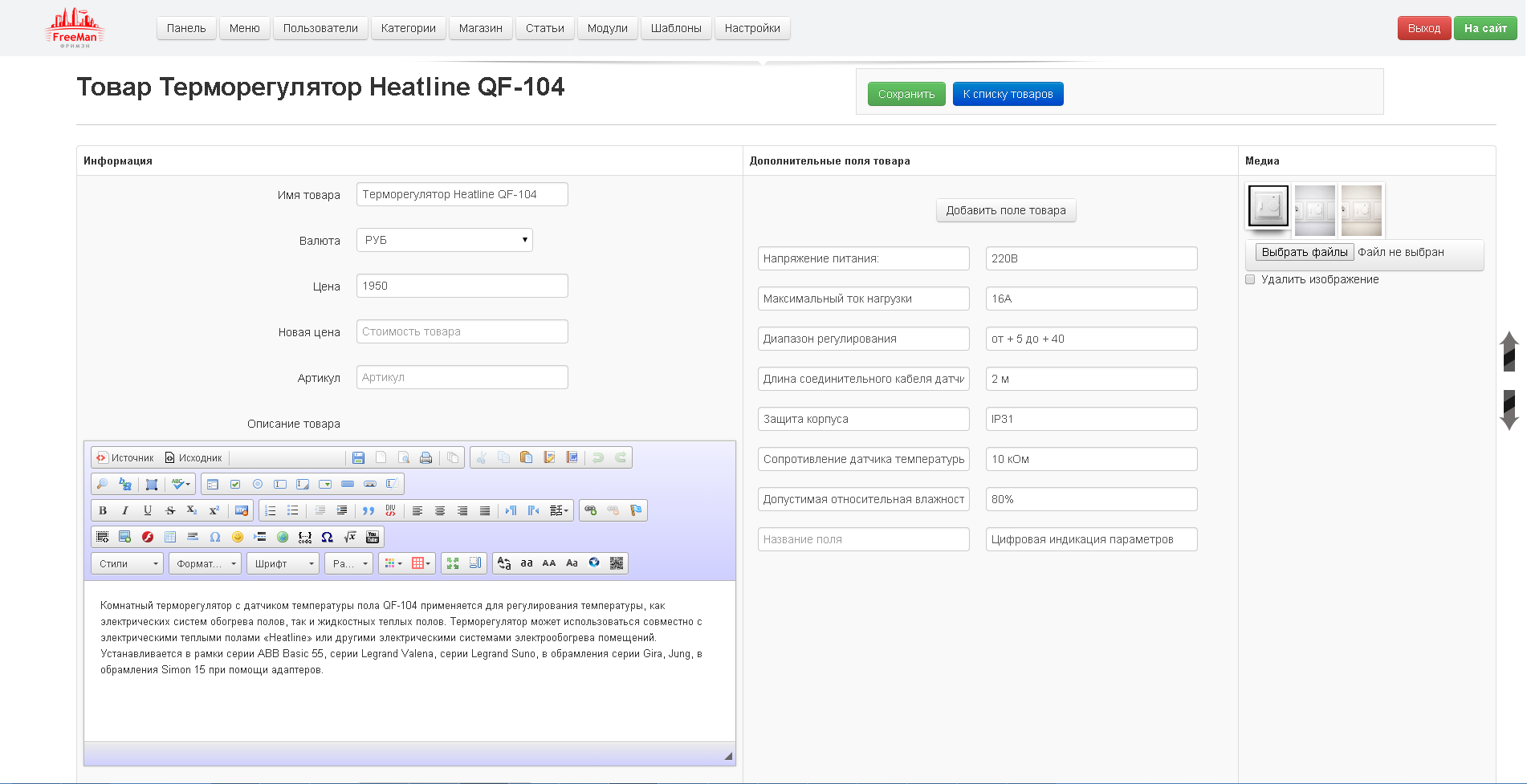Click the empty Название поля input field
The height and width of the screenshot is (784, 1527).
pyautogui.click(x=864, y=539)
